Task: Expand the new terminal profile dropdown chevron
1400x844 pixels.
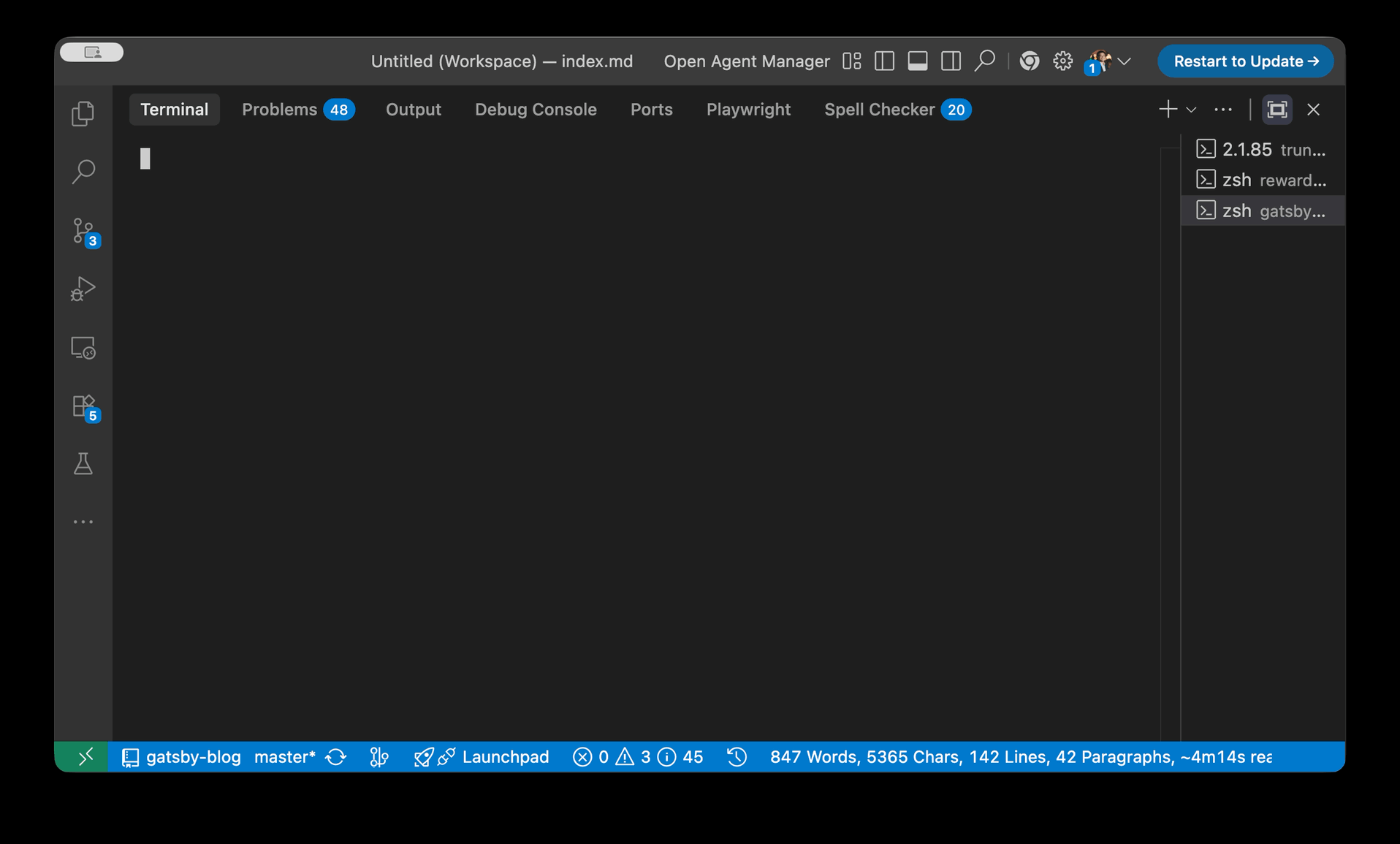Action: [1191, 110]
